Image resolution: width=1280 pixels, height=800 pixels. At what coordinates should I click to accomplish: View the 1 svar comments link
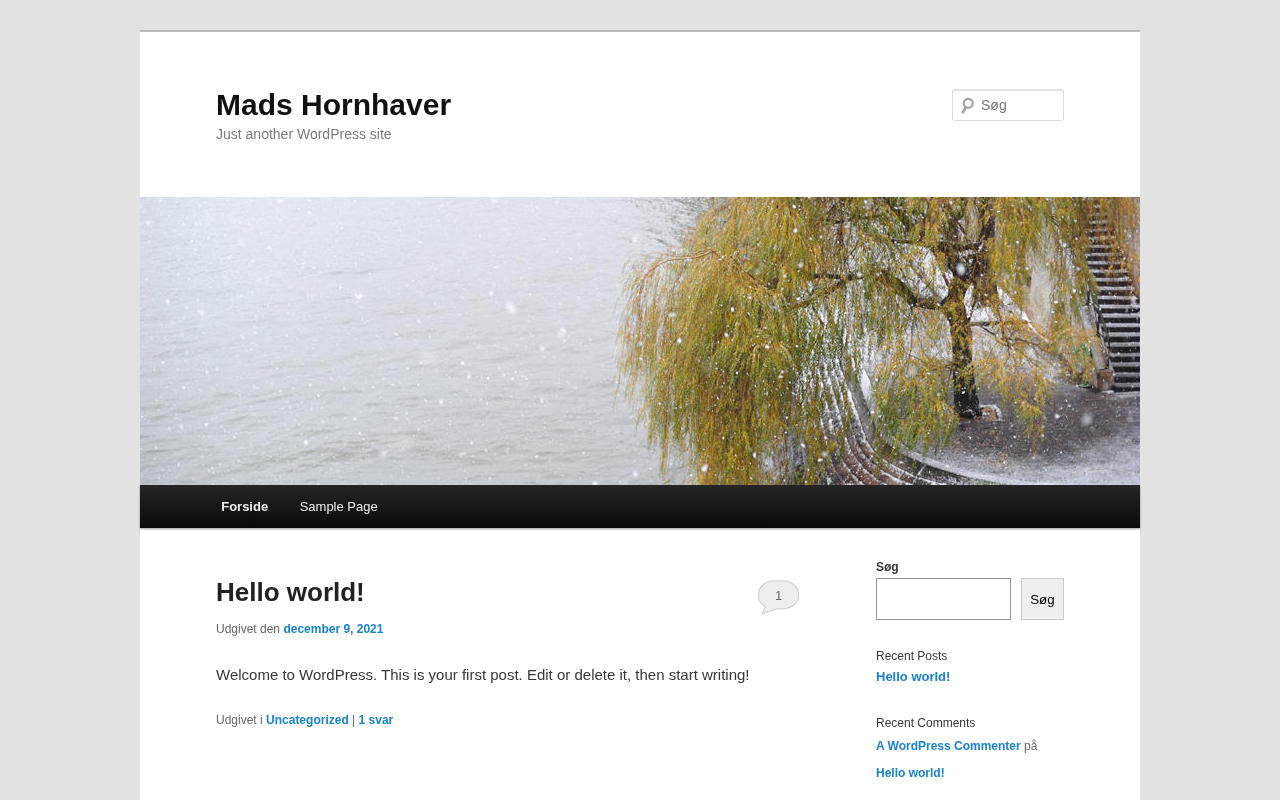[x=376, y=720]
